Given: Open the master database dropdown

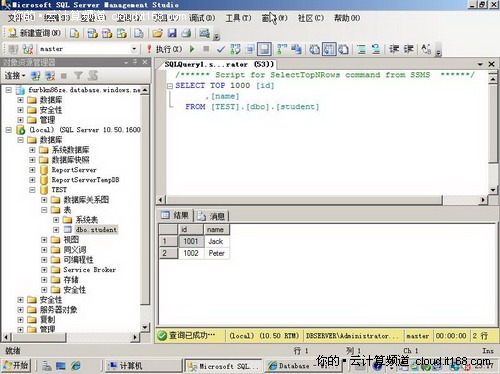Looking at the screenshot, I should pos(134,49).
